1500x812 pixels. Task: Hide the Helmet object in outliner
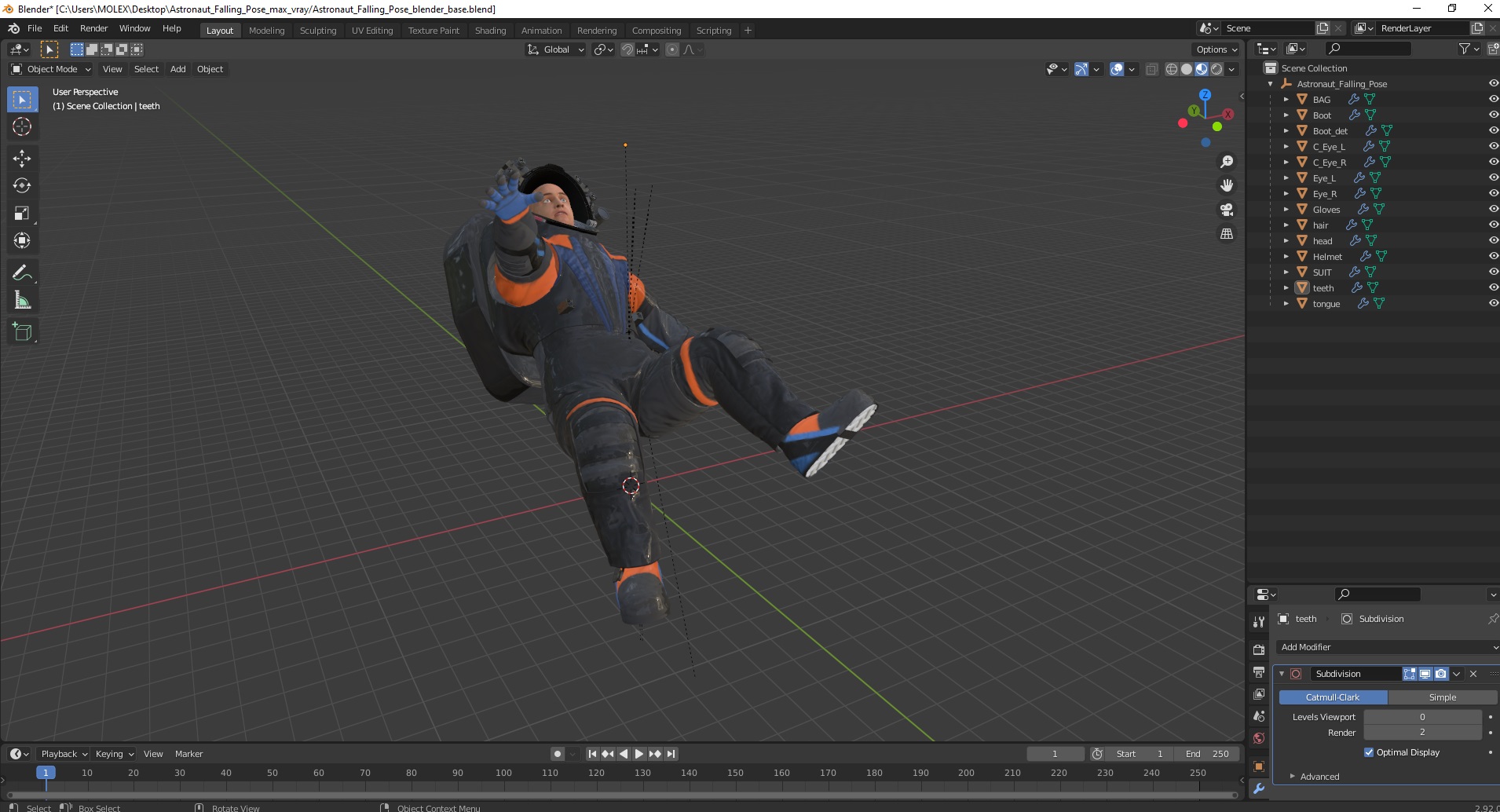pyautogui.click(x=1493, y=256)
